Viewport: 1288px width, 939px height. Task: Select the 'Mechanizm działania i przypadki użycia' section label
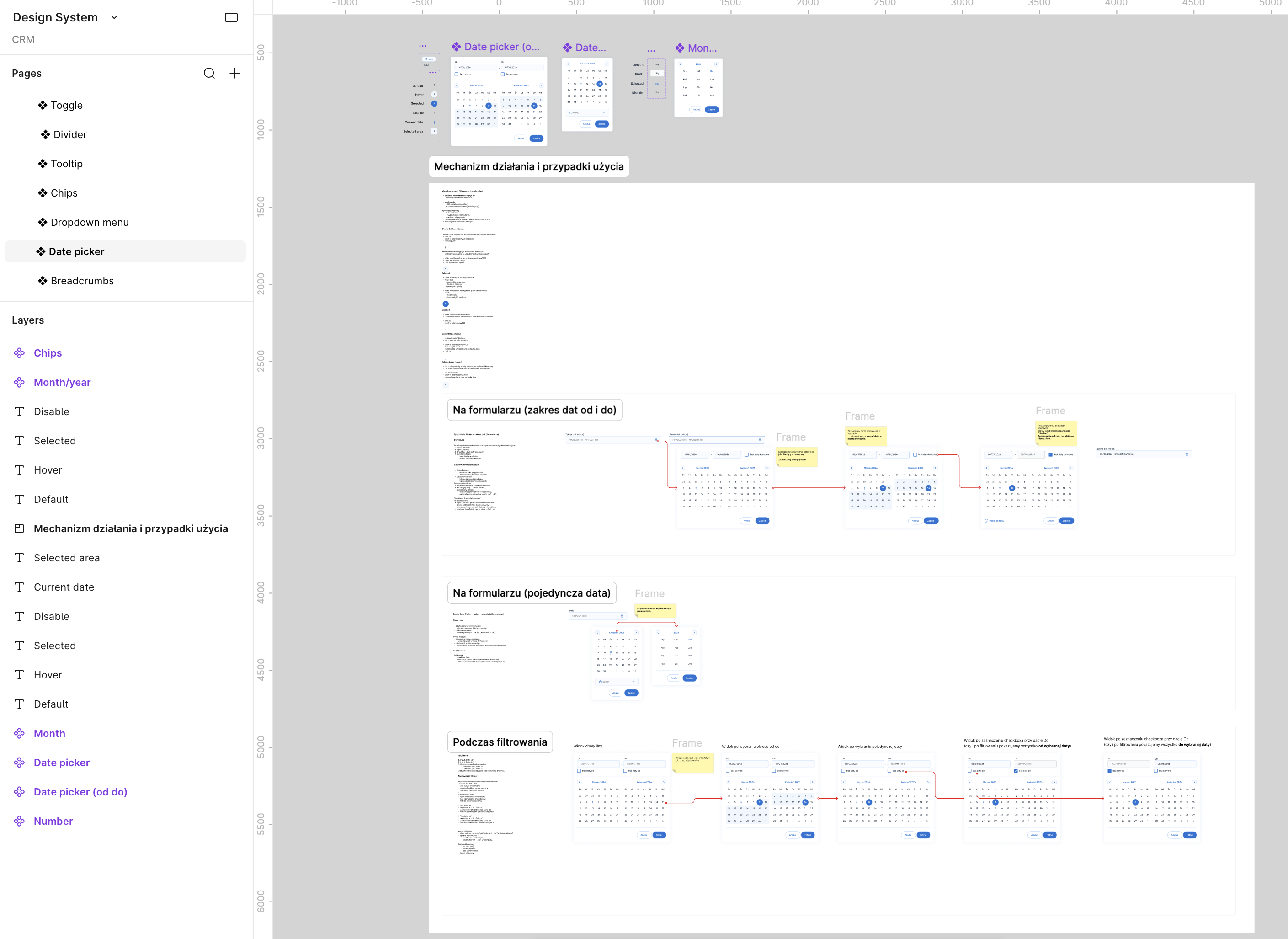click(529, 166)
